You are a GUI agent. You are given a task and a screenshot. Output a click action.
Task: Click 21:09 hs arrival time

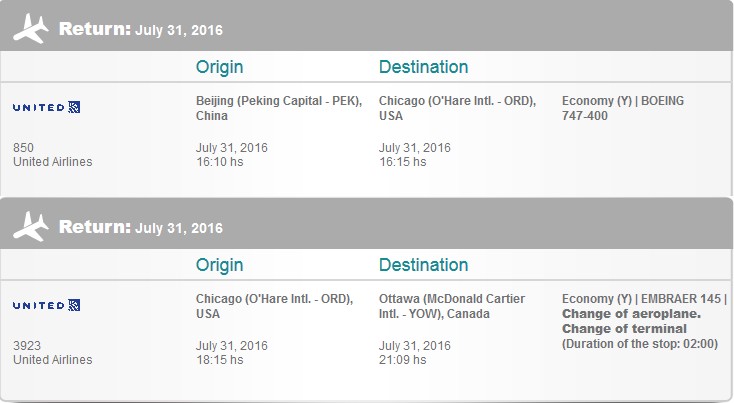click(403, 360)
